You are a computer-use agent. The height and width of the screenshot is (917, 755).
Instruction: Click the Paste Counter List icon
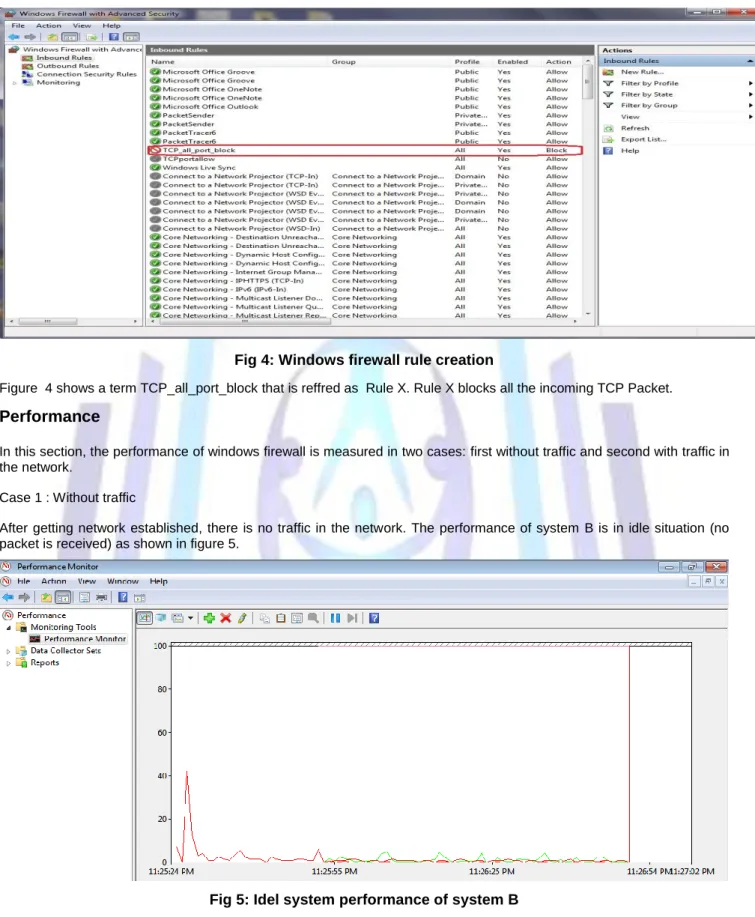[x=281, y=618]
